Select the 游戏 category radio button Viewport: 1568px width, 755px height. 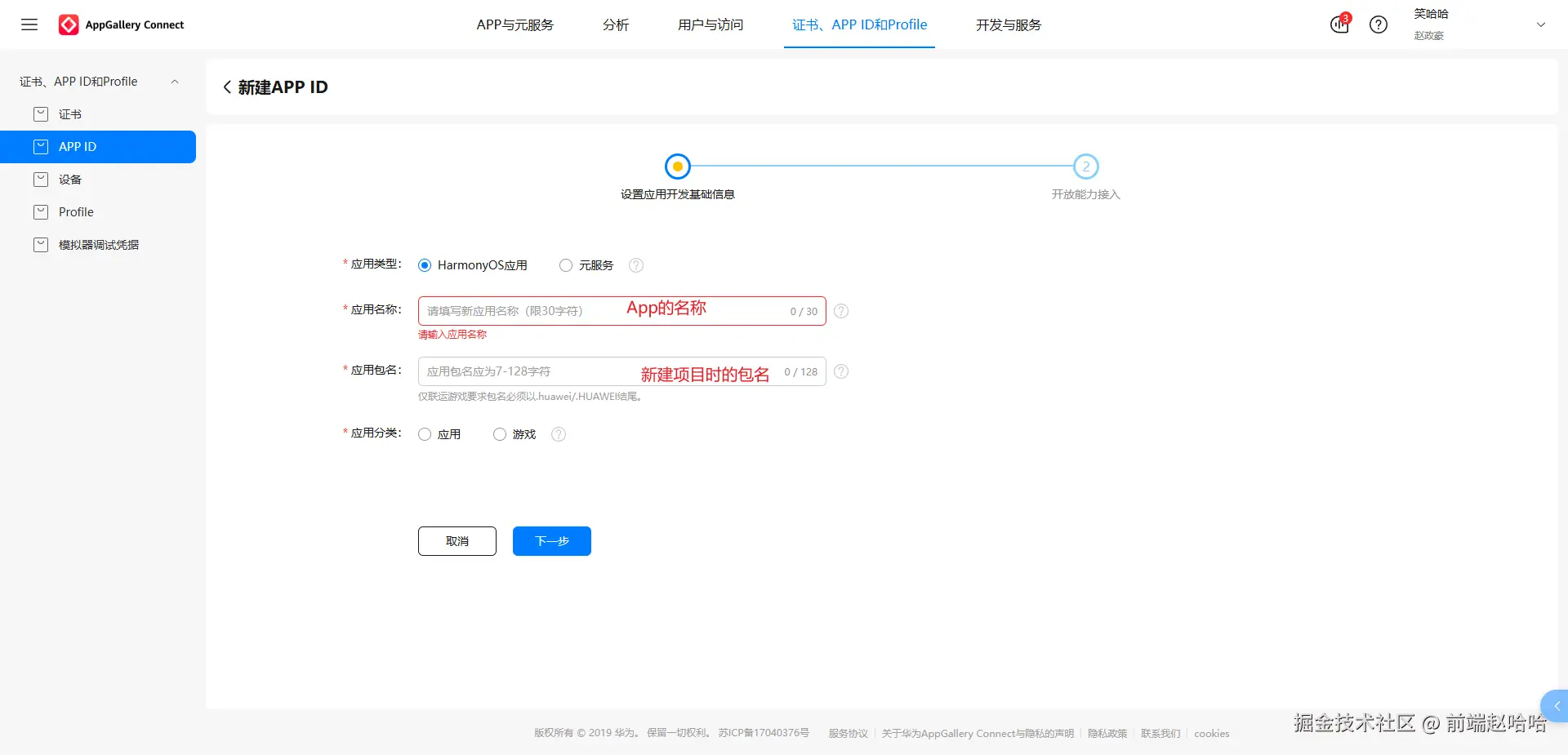point(500,434)
